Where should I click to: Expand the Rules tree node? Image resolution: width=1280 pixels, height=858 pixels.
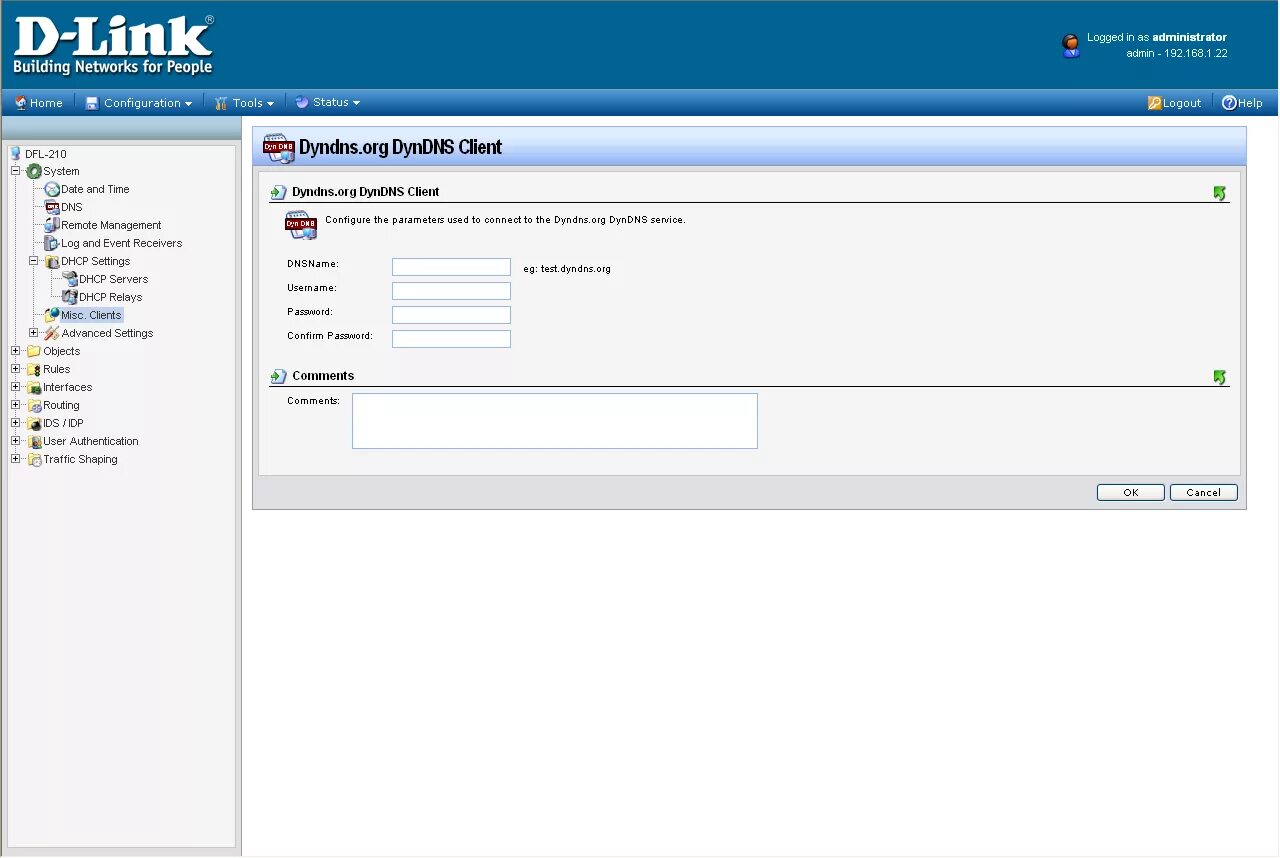(15, 369)
